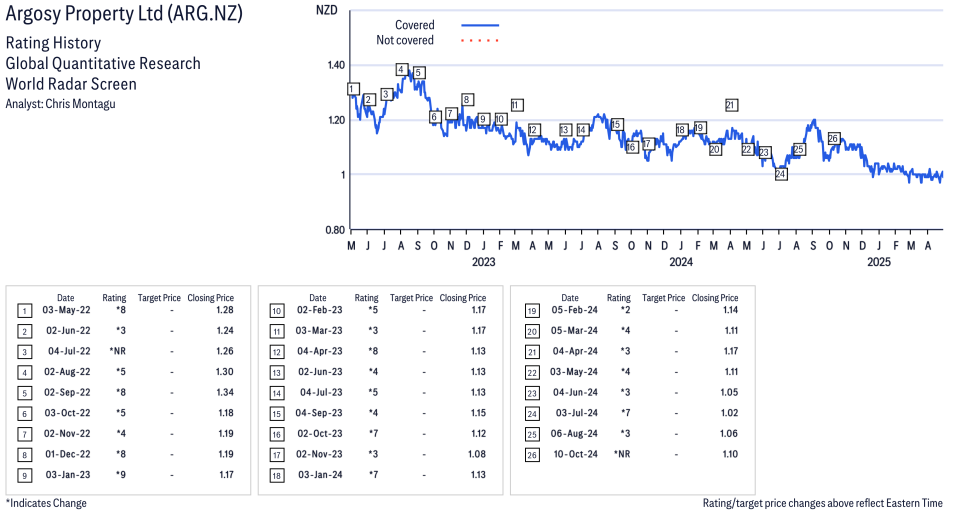Click chart marker 24 at the July 2024 low
954x510 pixels.
click(x=781, y=175)
